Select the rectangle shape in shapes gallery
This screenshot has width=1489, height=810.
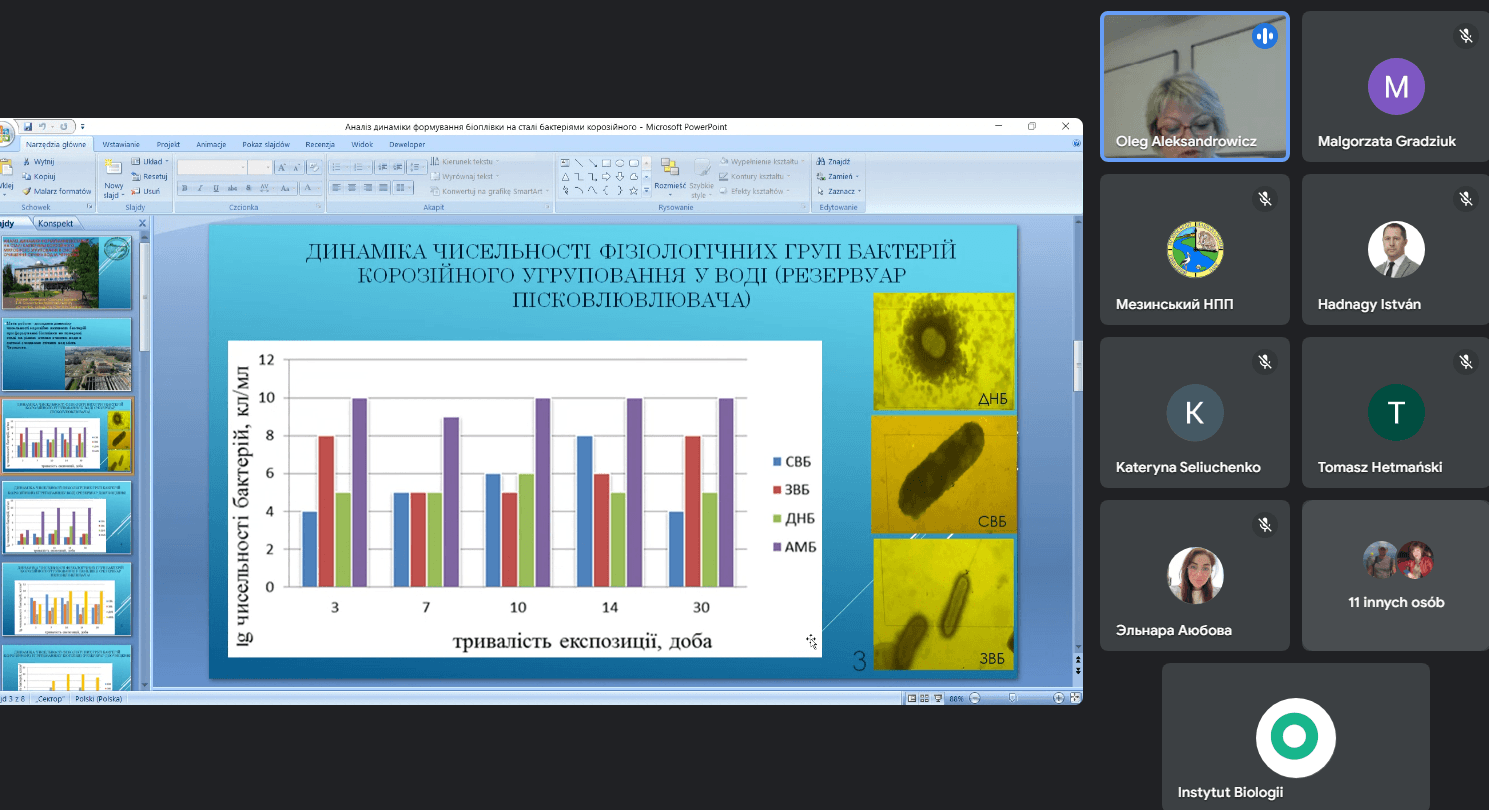point(606,163)
